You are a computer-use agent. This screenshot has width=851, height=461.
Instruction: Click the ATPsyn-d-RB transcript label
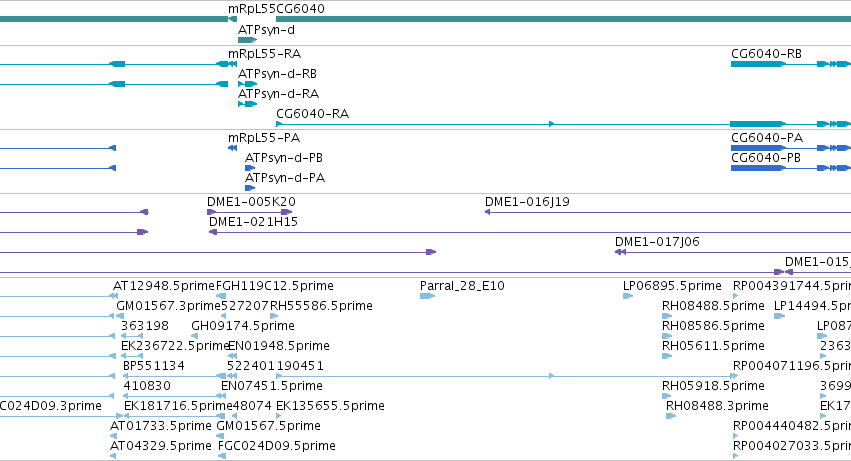tap(277, 73)
